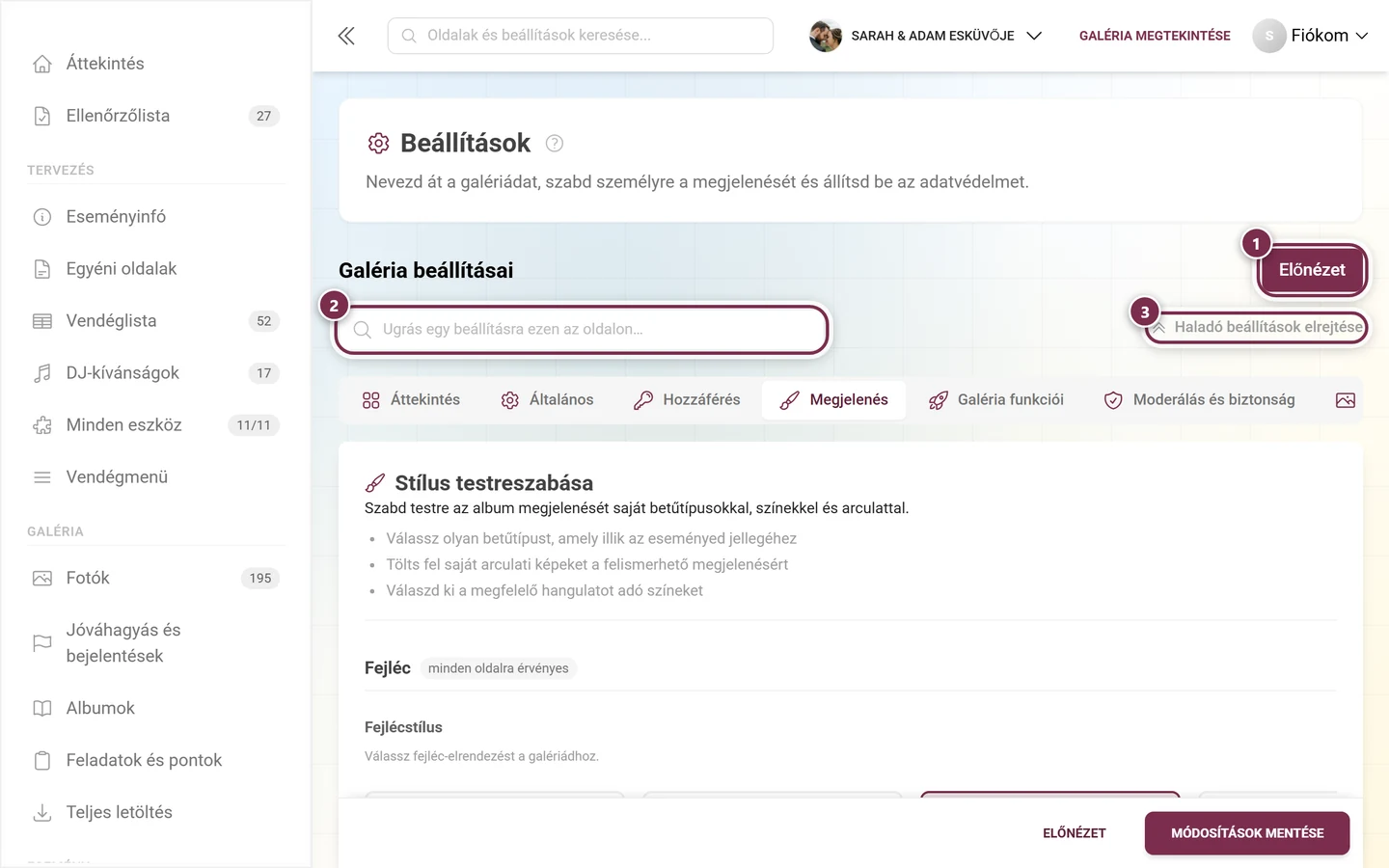Open Ellenőrzőlista in sidebar
This screenshot has height=868, width=1389.
pyautogui.click(x=154, y=116)
